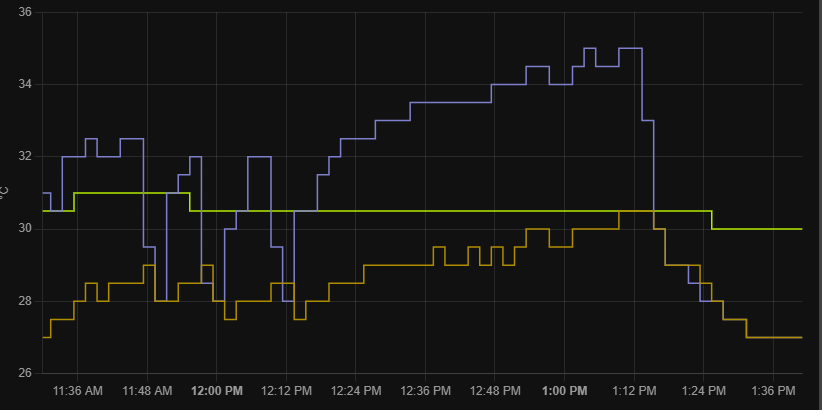Click the 1:12 PM time axis label

point(634,391)
